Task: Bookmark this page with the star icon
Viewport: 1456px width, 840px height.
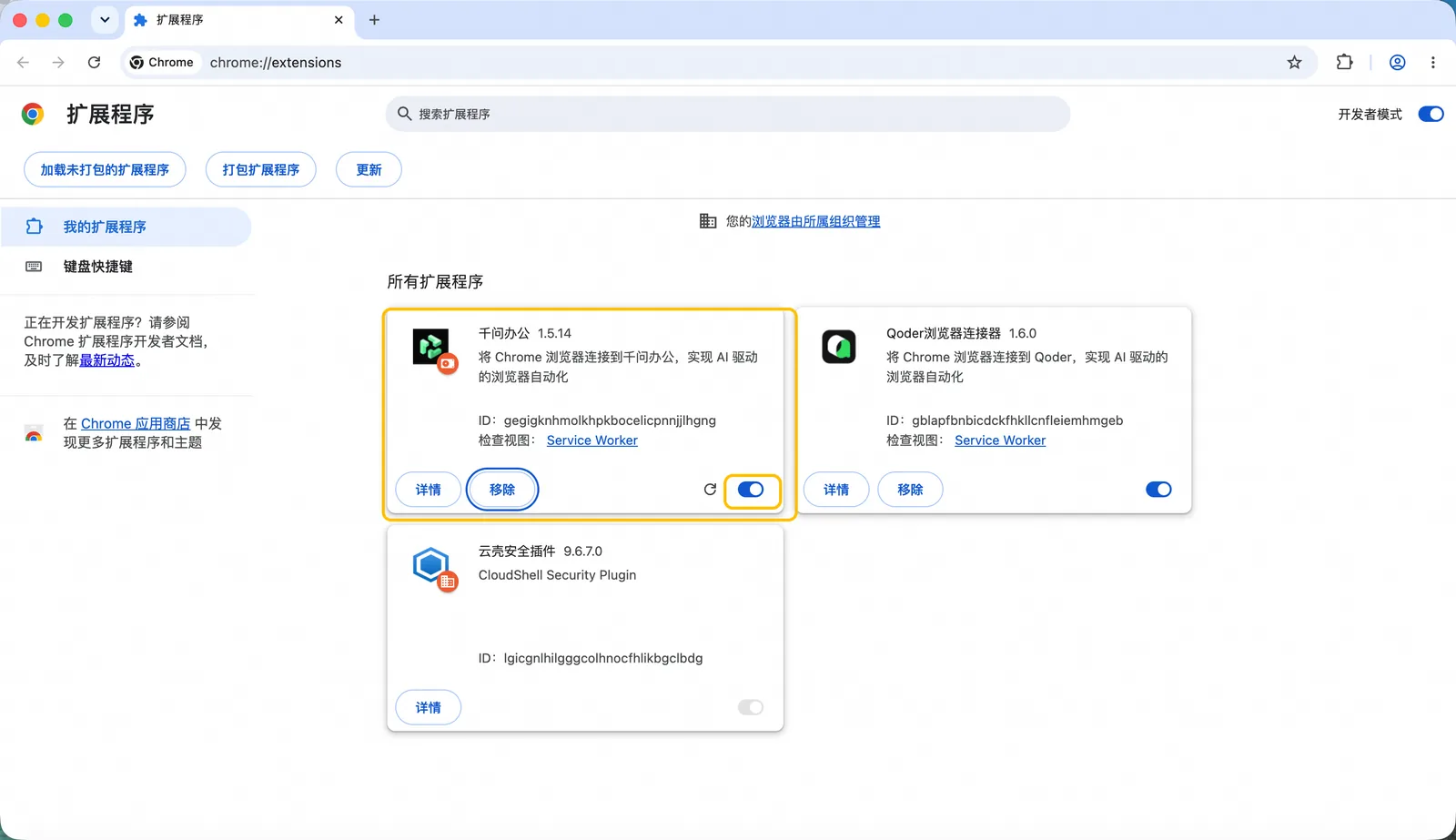Action: pyautogui.click(x=1294, y=63)
